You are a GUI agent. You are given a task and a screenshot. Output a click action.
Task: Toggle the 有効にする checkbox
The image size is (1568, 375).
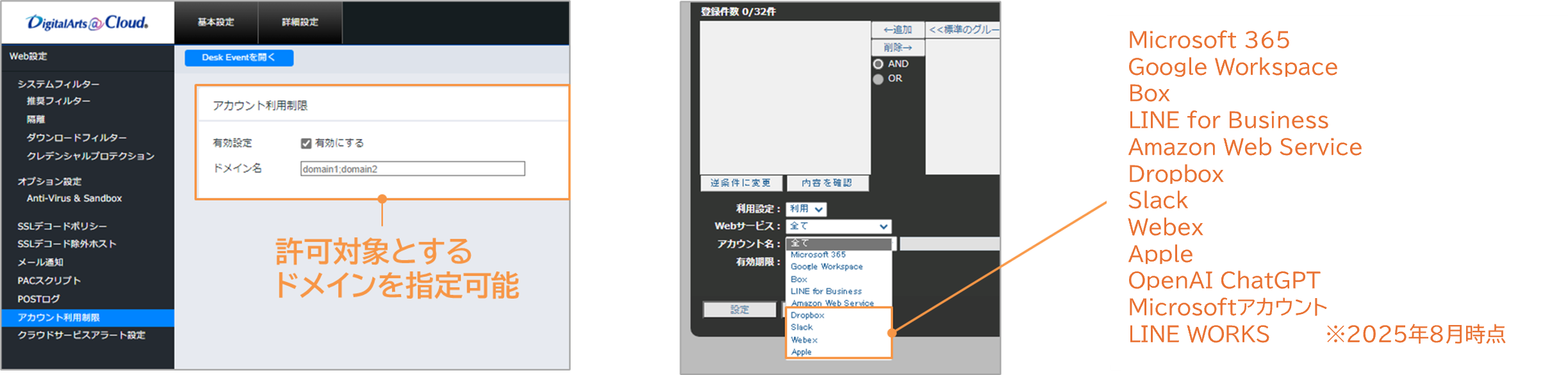306,143
